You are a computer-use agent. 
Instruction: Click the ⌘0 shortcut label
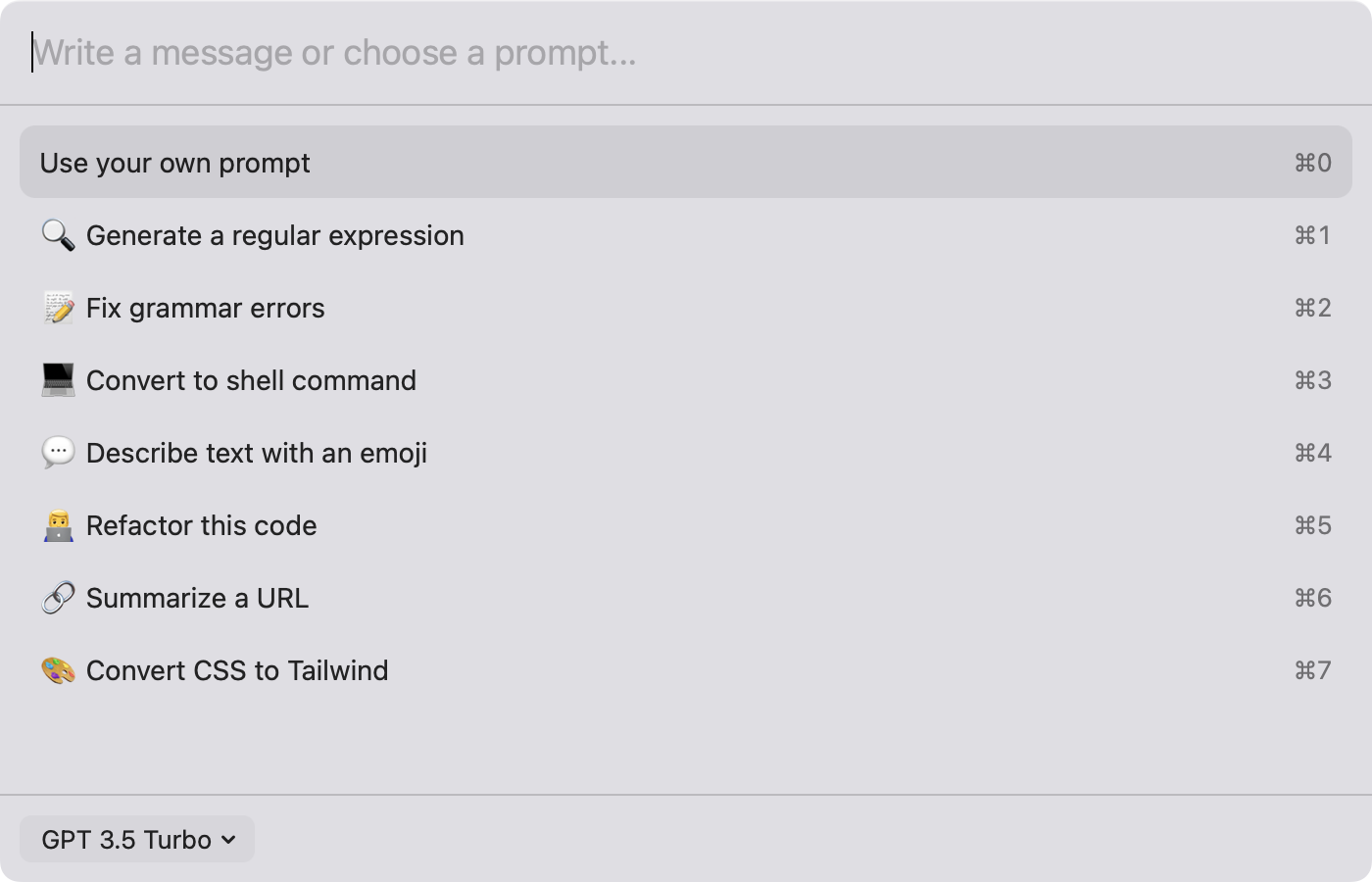point(1312,163)
